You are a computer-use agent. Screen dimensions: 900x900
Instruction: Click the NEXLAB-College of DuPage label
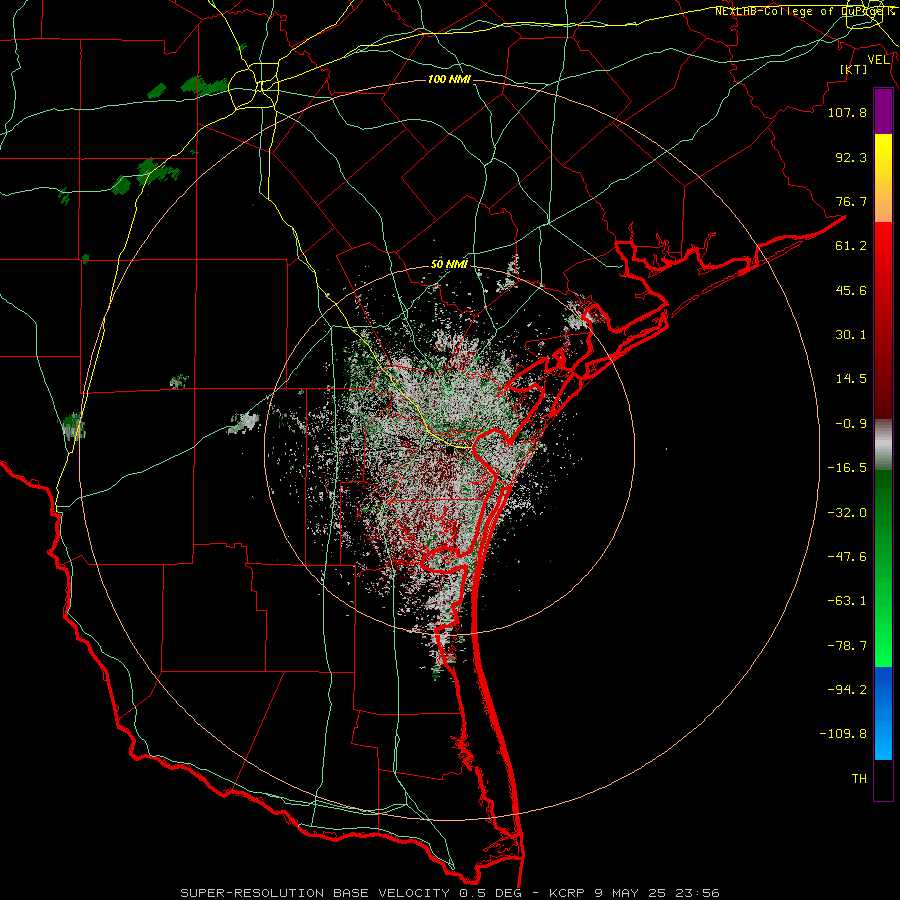805,11
